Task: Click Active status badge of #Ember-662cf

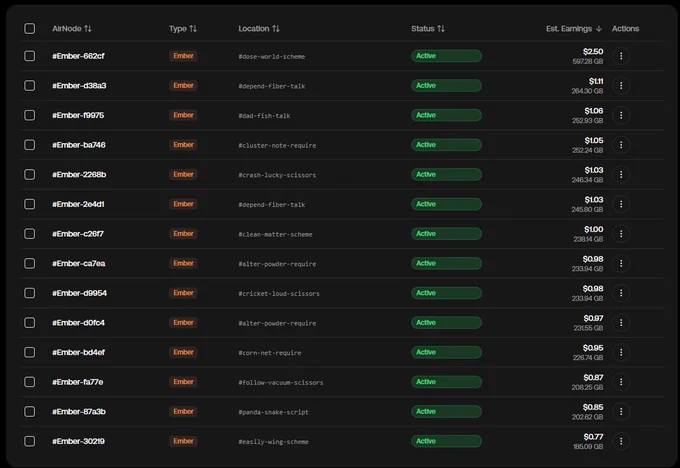Action: click(x=446, y=56)
